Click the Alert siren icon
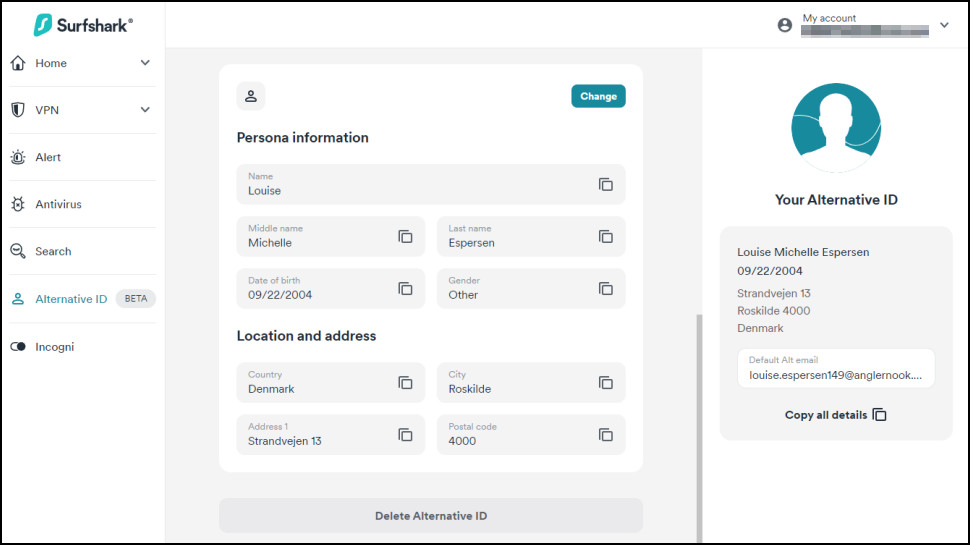This screenshot has height=545, width=970. (x=18, y=157)
